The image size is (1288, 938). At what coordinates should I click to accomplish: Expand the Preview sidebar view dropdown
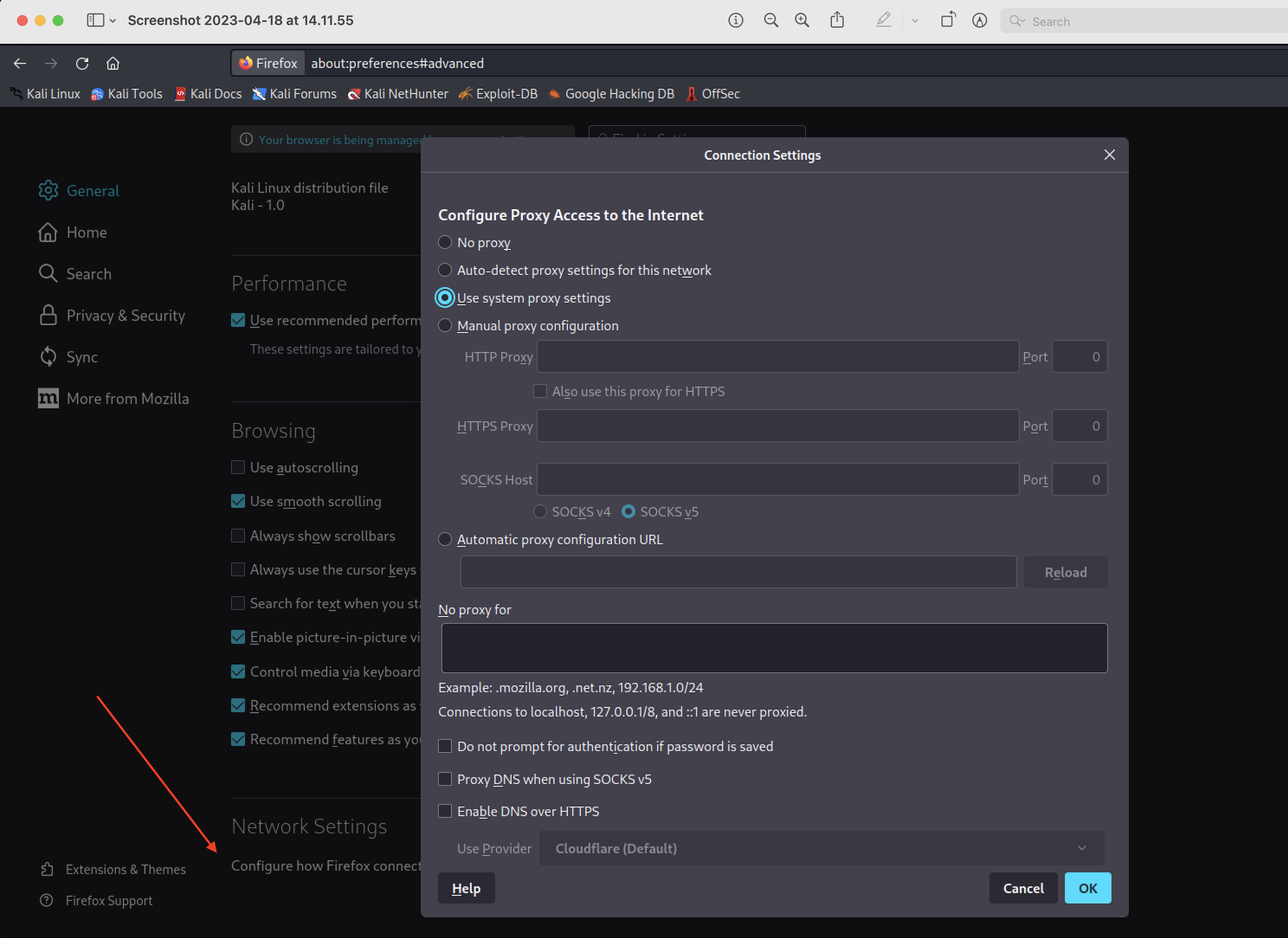(113, 21)
